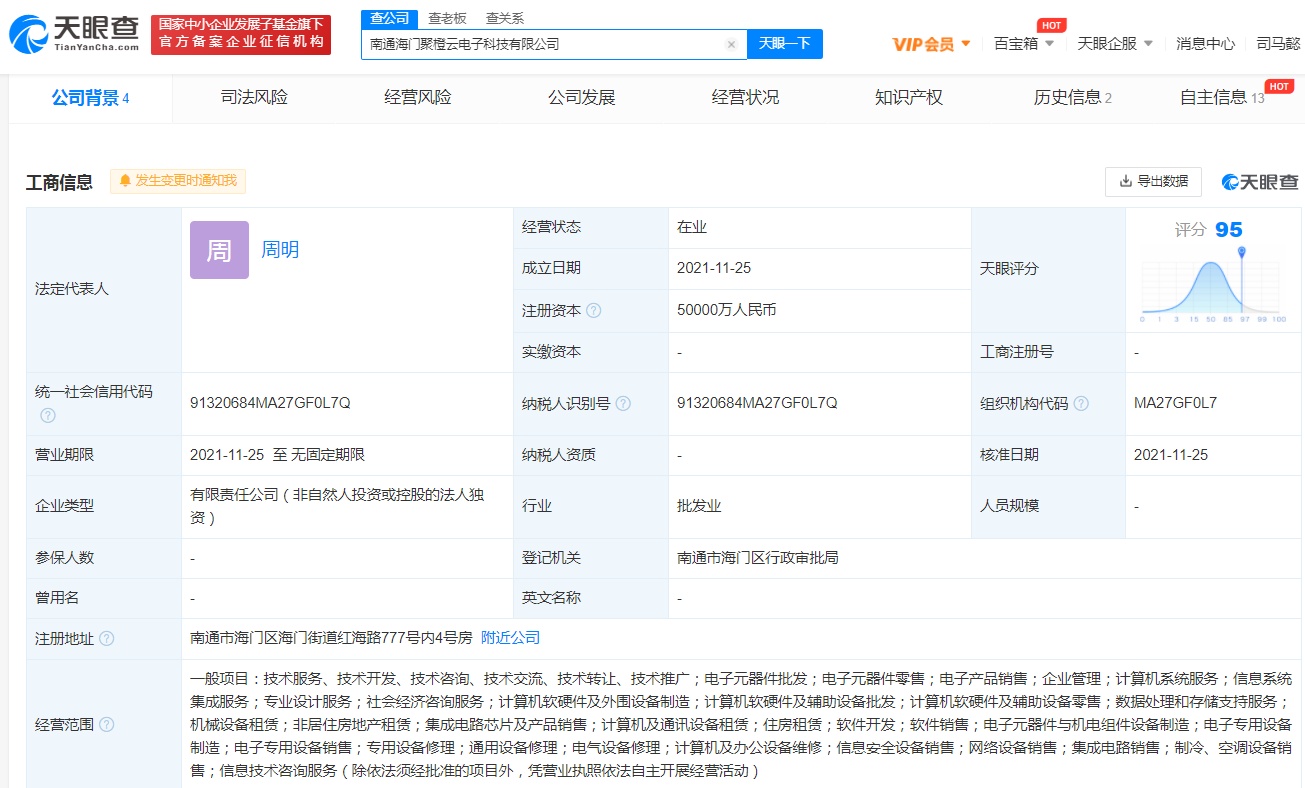1305x788 pixels.
Task: Select the 查关系 search tab
Action: coord(504,18)
